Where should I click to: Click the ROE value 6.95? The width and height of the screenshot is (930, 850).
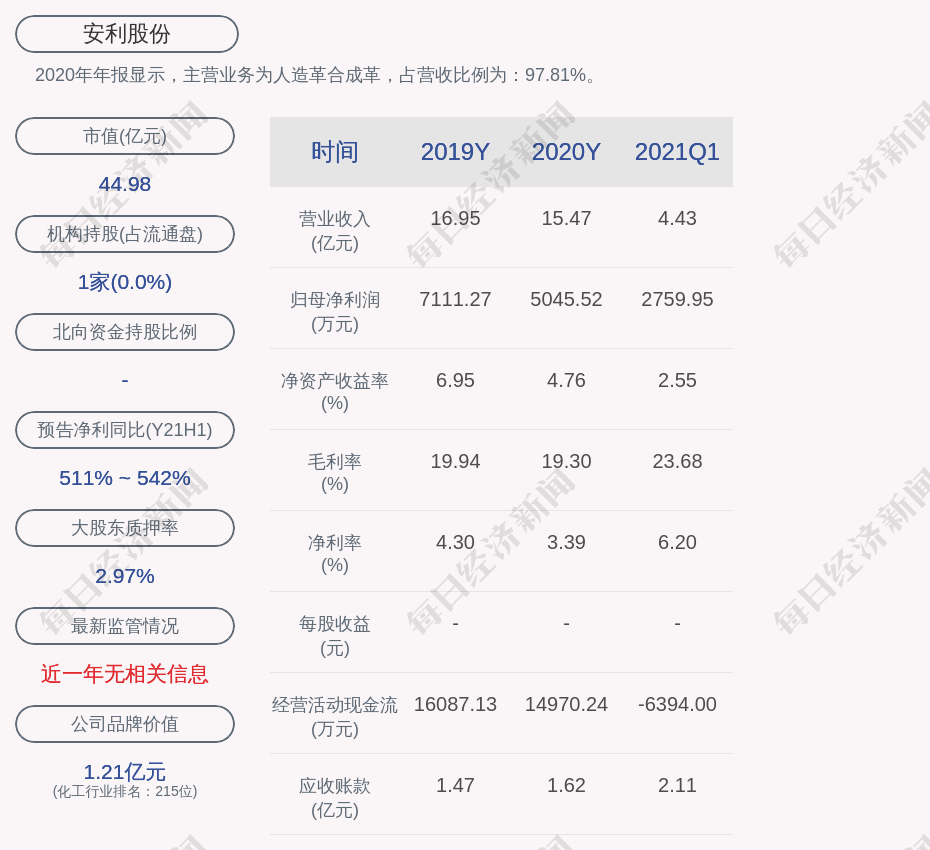pyautogui.click(x=455, y=380)
